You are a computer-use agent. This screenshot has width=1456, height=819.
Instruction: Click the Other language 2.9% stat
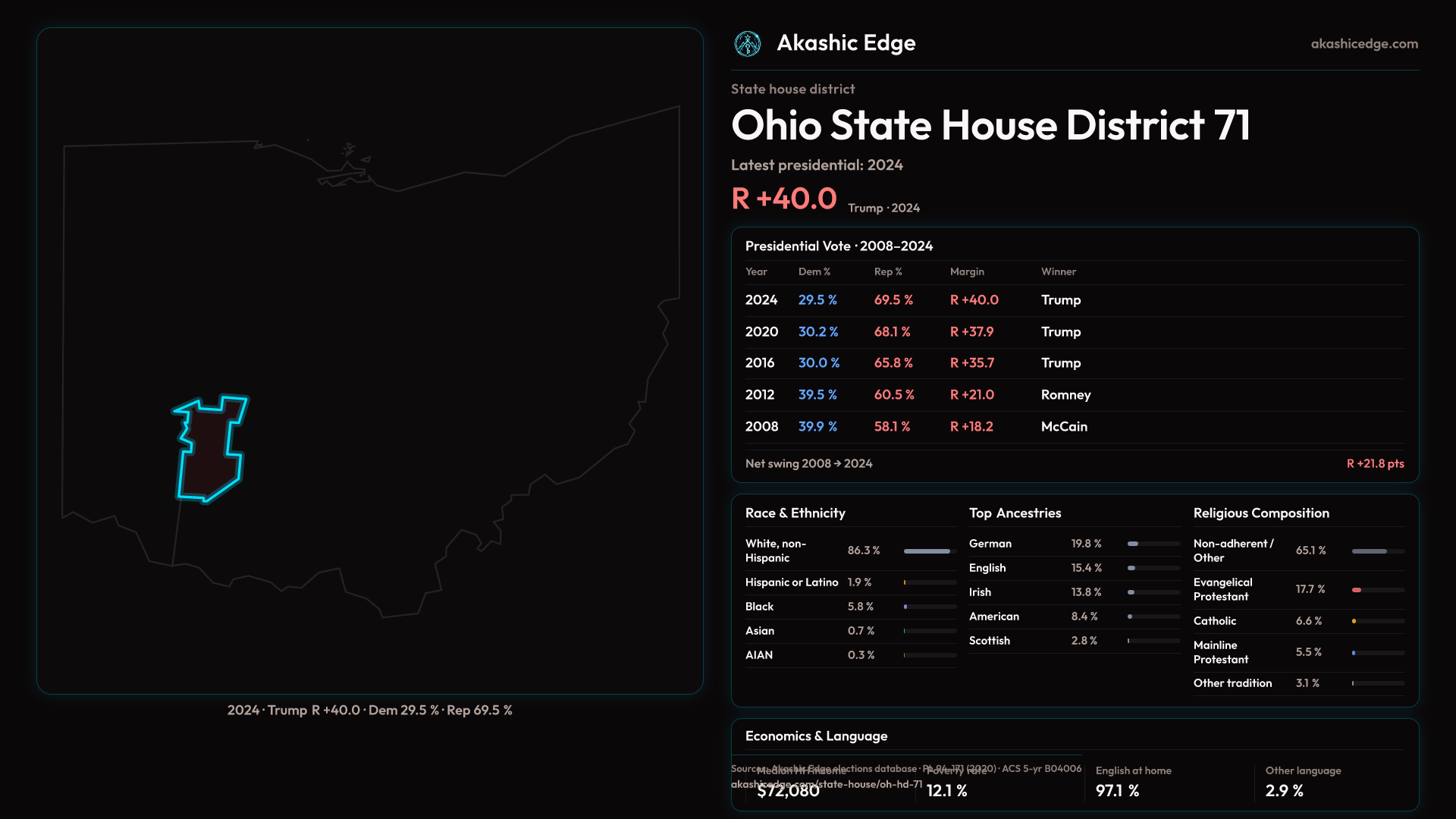tap(1284, 791)
